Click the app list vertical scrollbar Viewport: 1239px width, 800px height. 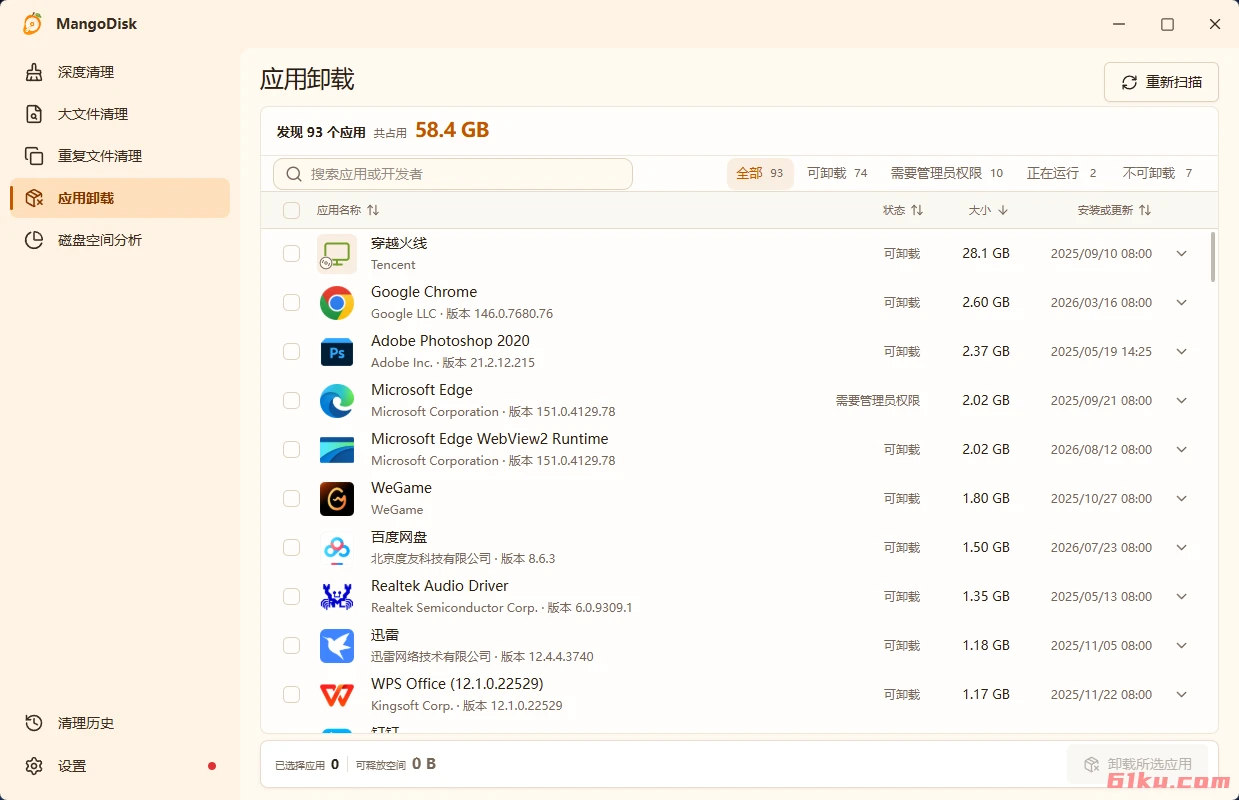click(x=1213, y=257)
